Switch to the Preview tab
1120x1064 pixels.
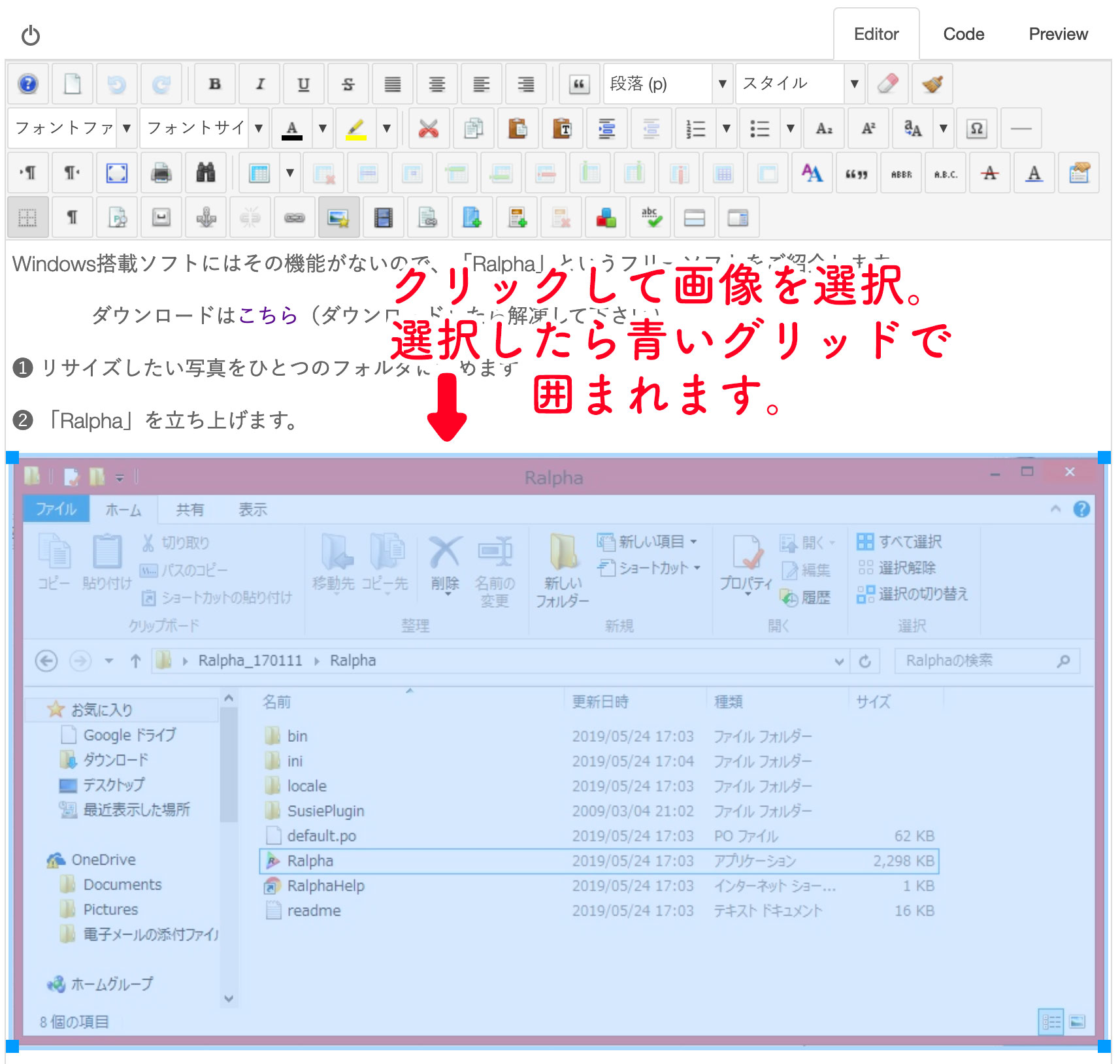[x=1058, y=34]
